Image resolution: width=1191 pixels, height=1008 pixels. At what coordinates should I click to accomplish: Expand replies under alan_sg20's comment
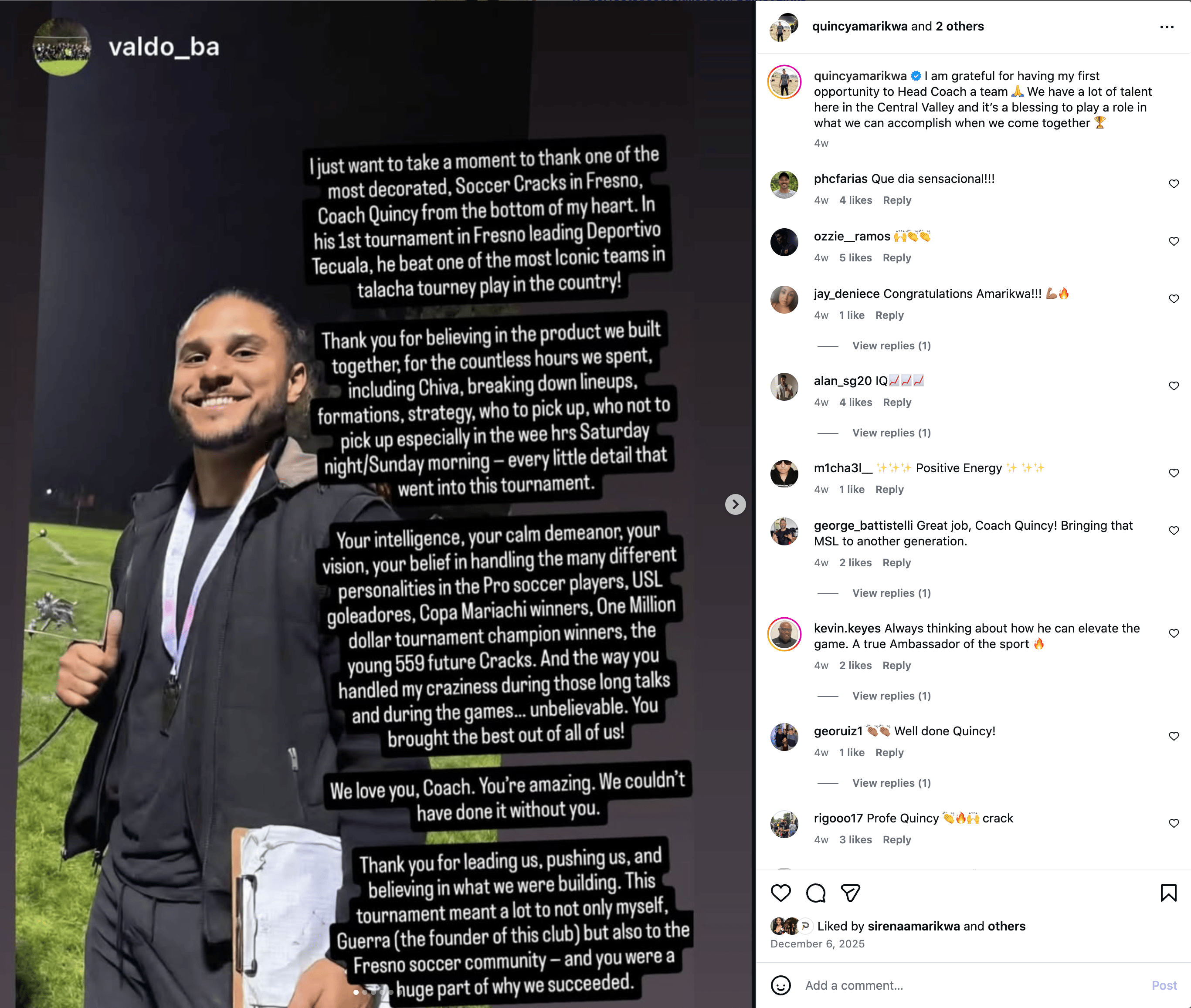(891, 433)
